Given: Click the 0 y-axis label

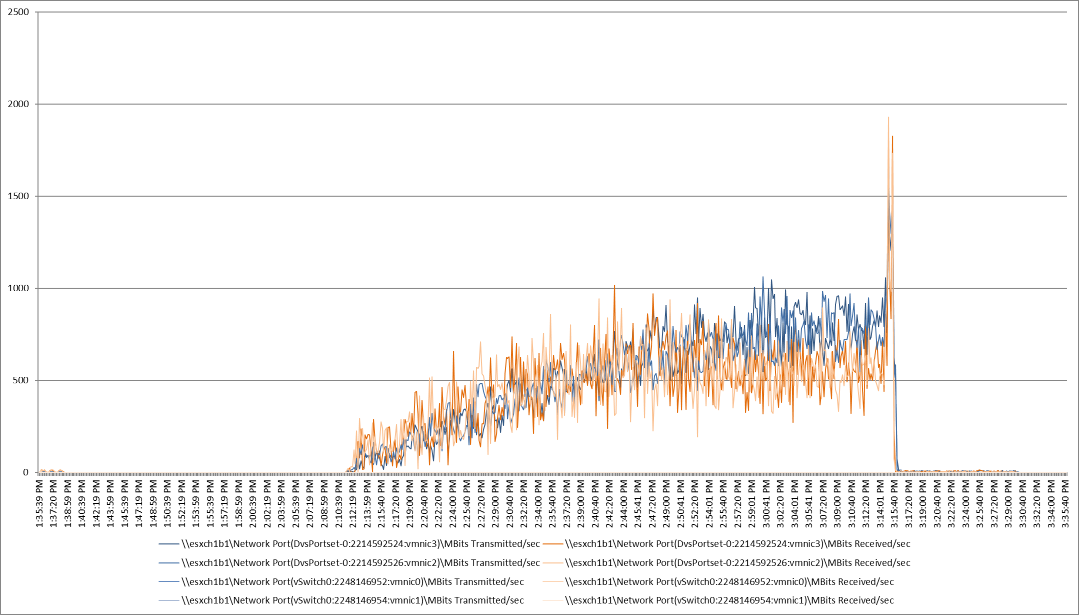Looking at the screenshot, I should pos(26,473).
